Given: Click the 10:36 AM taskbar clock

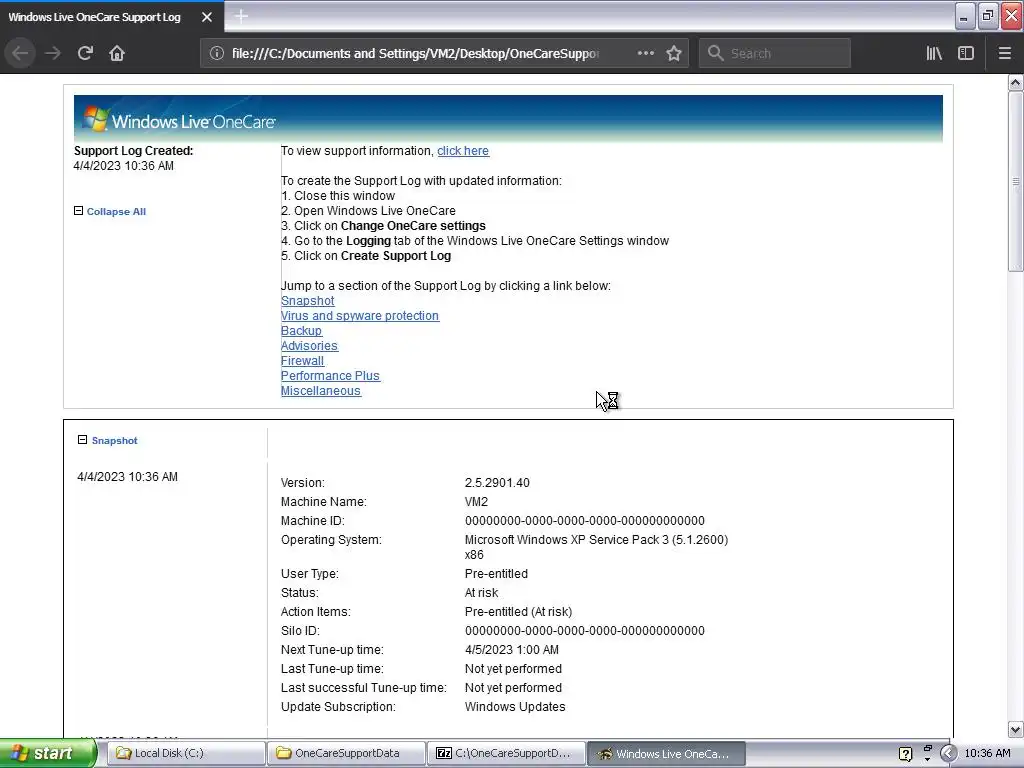Looking at the screenshot, I should click(987, 754).
